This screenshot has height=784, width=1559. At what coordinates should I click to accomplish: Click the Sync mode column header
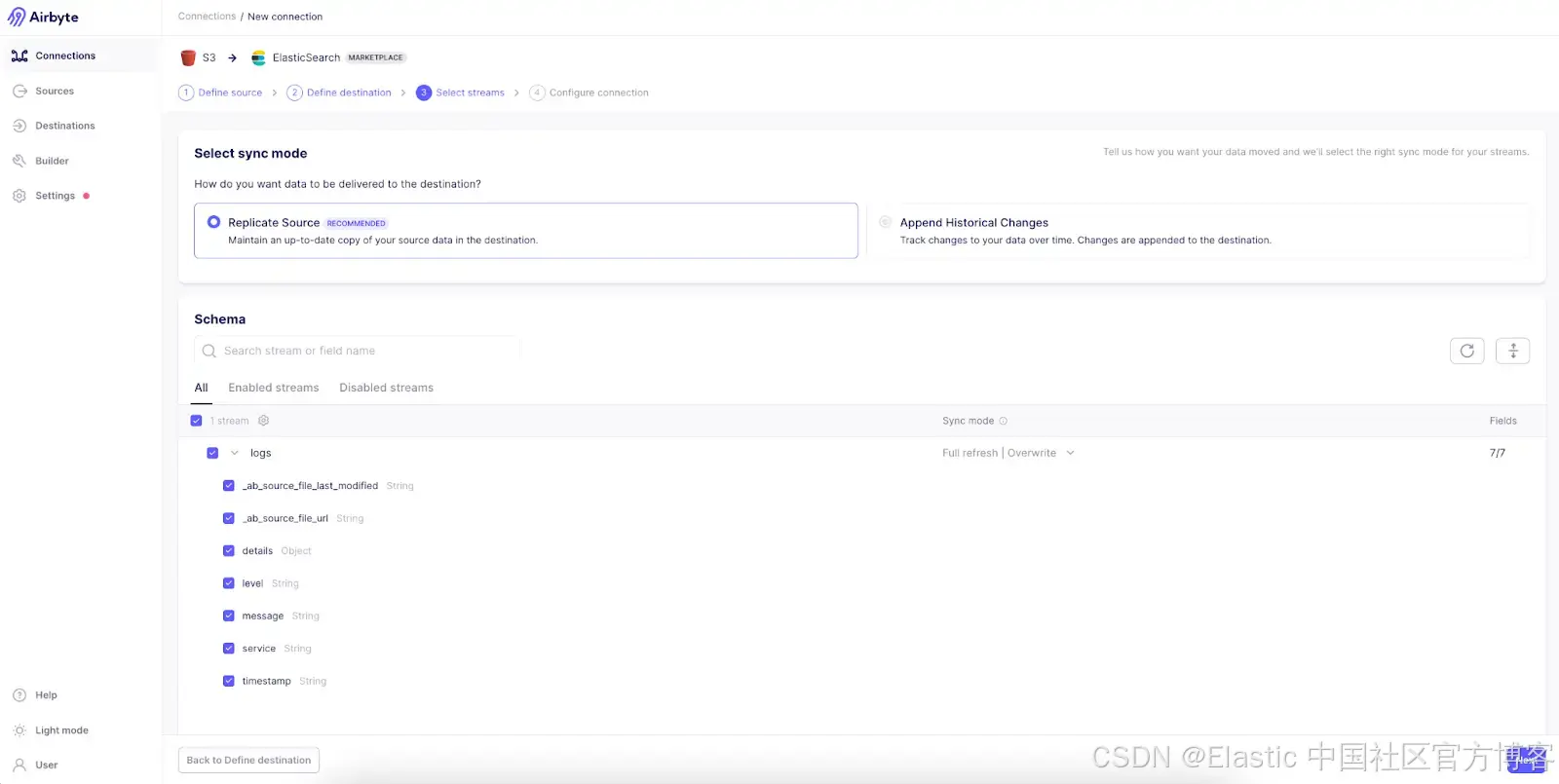[x=968, y=421]
